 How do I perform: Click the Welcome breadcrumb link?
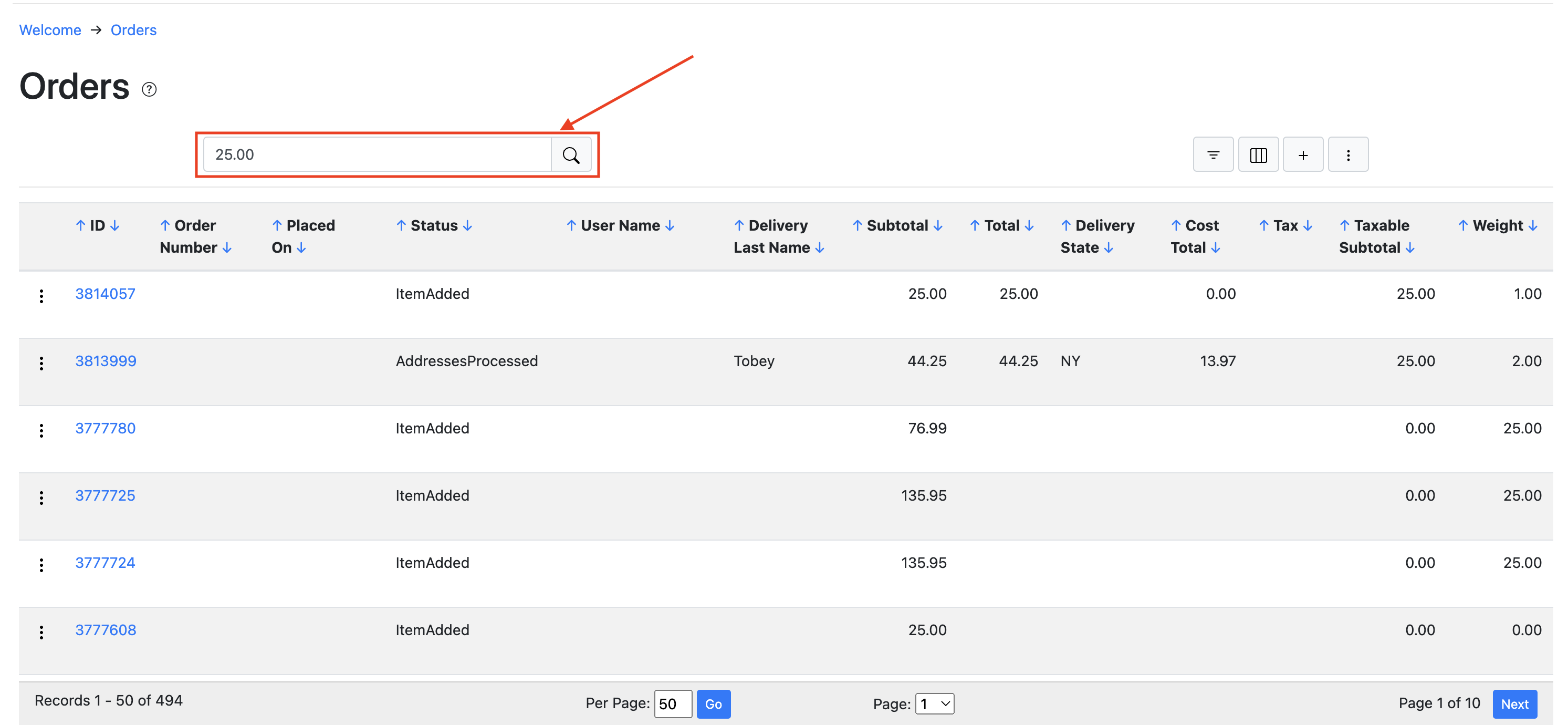[50, 30]
